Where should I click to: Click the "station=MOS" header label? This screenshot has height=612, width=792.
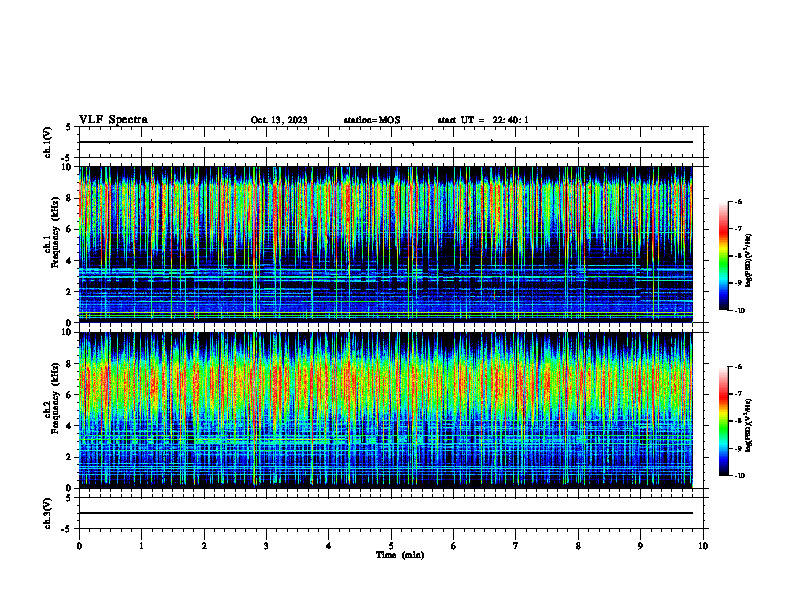[372, 120]
